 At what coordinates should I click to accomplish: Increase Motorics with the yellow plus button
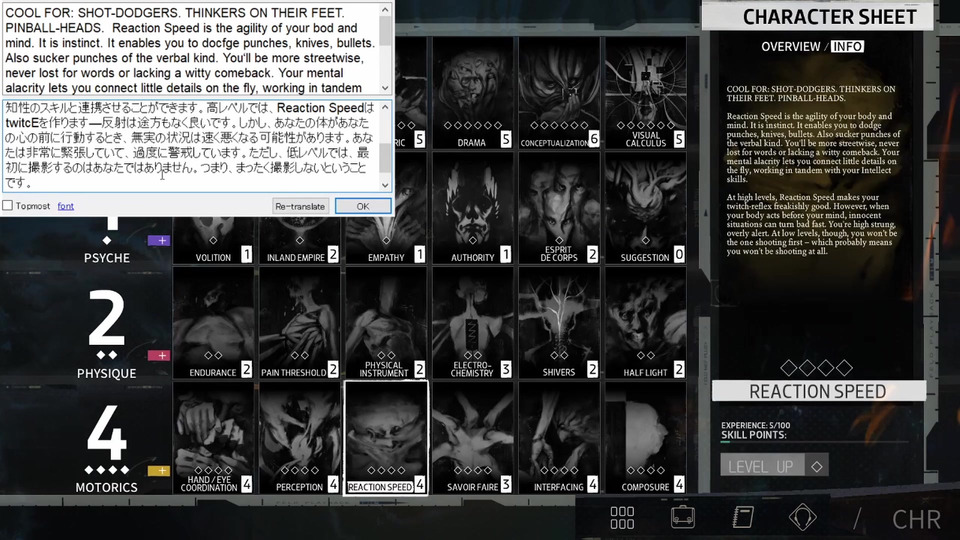pos(159,471)
